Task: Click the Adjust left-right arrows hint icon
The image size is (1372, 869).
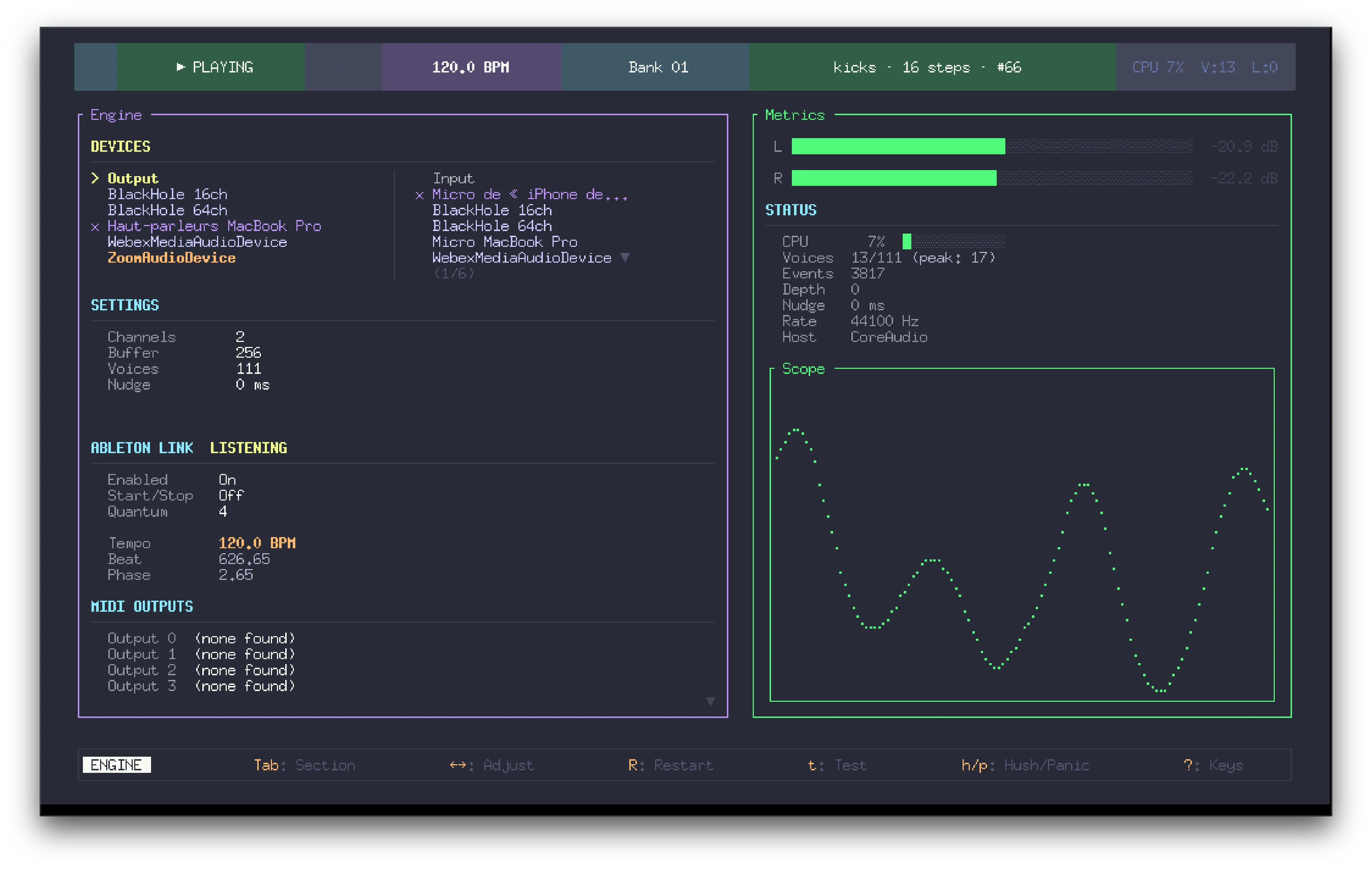Action: (x=457, y=765)
